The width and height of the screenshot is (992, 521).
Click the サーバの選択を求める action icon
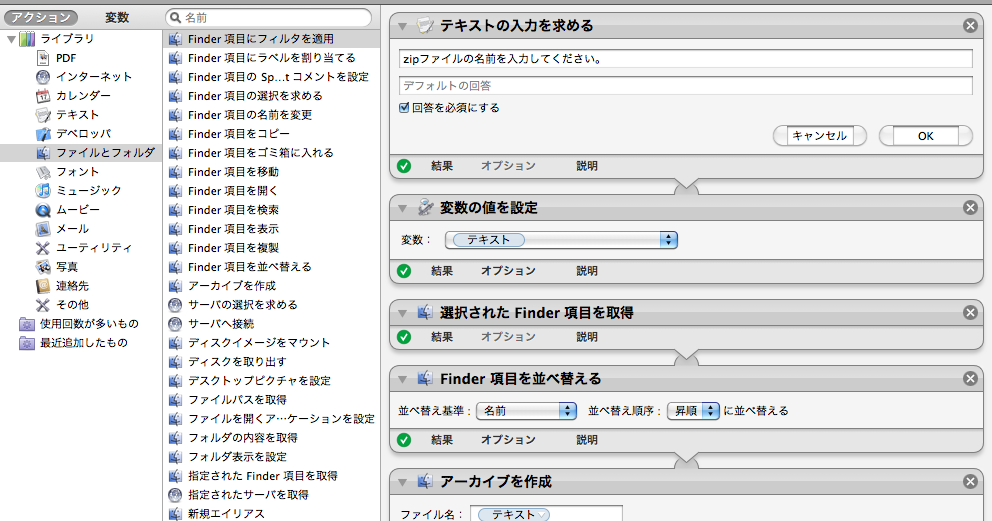pos(175,305)
